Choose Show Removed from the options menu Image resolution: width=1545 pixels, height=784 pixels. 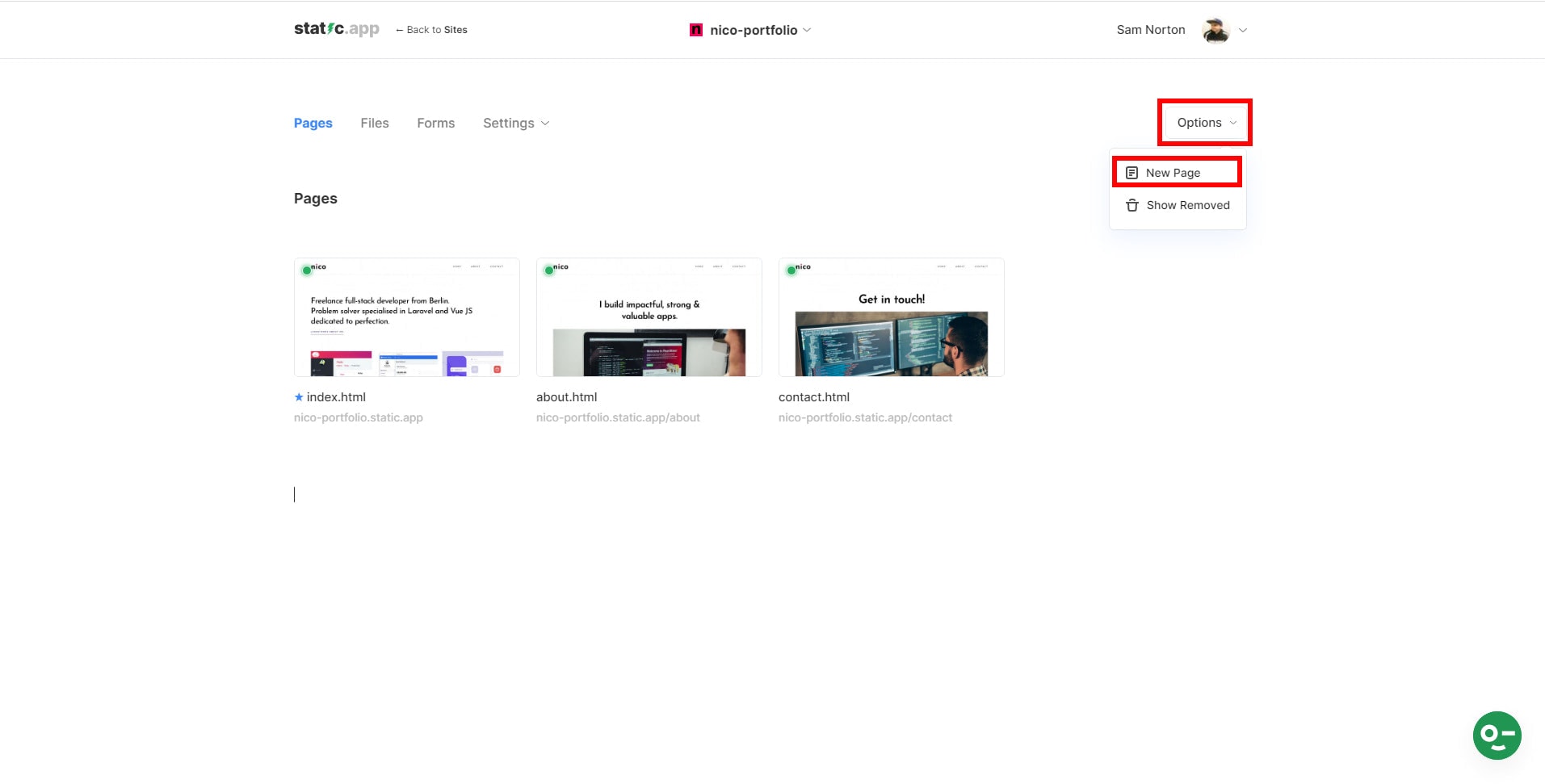1187,205
